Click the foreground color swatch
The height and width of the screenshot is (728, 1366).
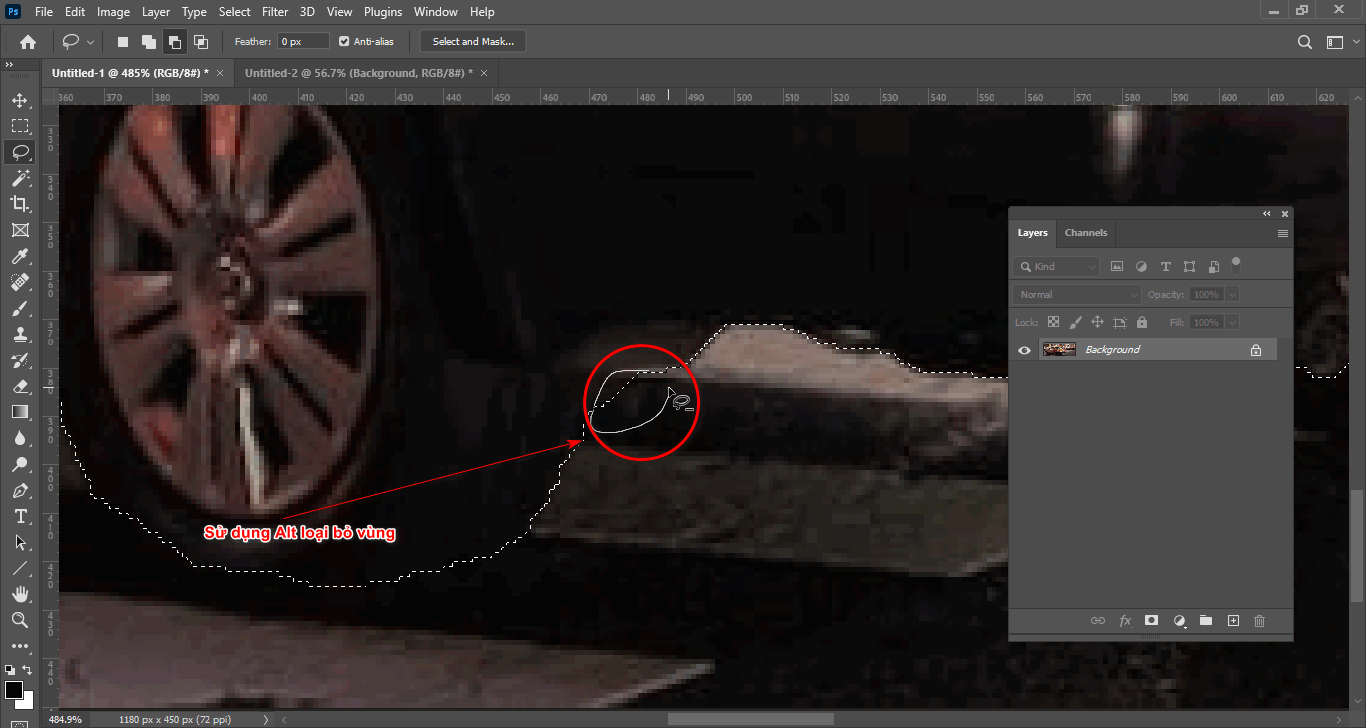tap(14, 689)
